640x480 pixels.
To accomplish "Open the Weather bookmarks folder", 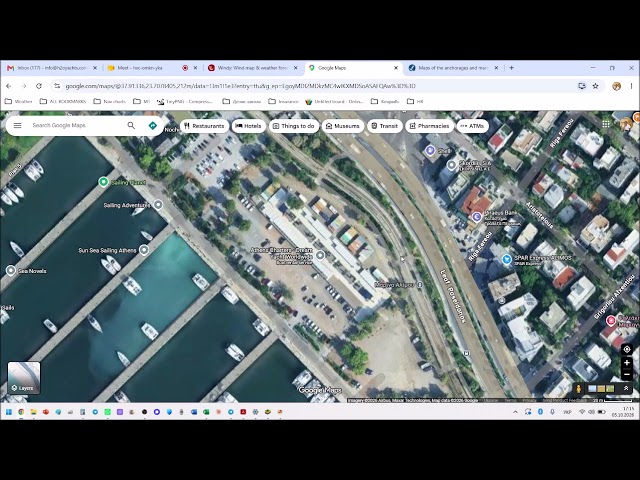I will [19, 101].
